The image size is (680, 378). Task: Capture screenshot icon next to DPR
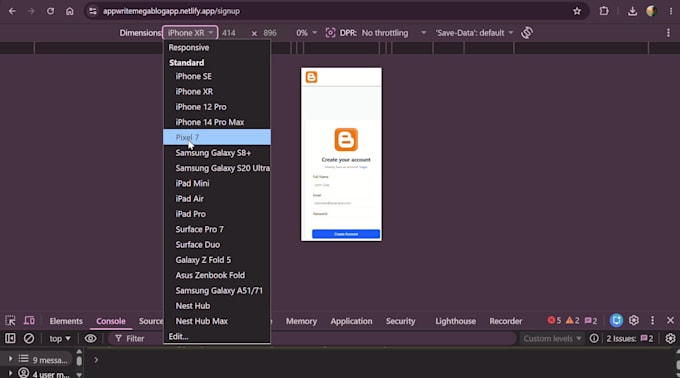[x=330, y=33]
